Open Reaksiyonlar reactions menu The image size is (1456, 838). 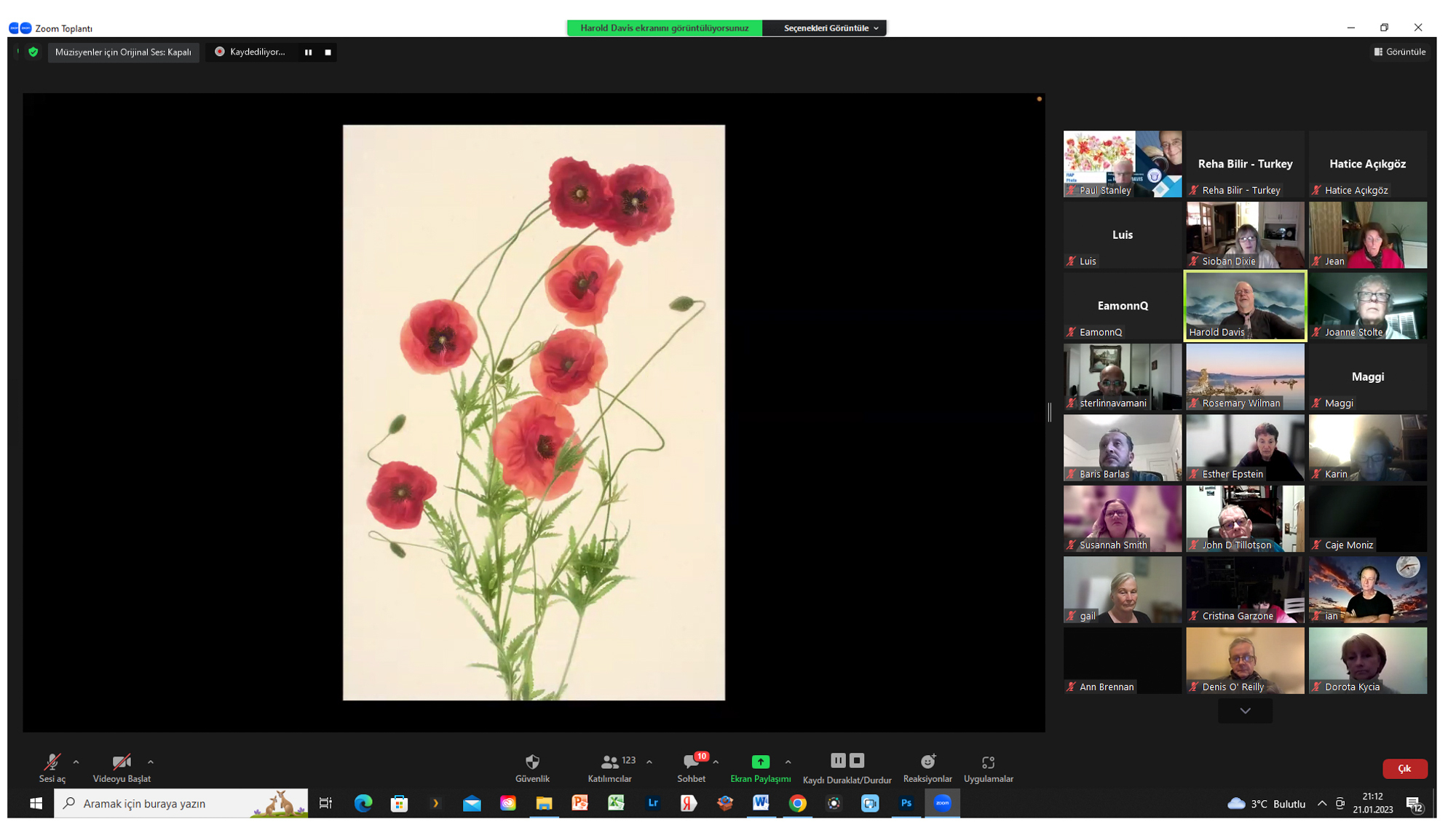click(927, 767)
